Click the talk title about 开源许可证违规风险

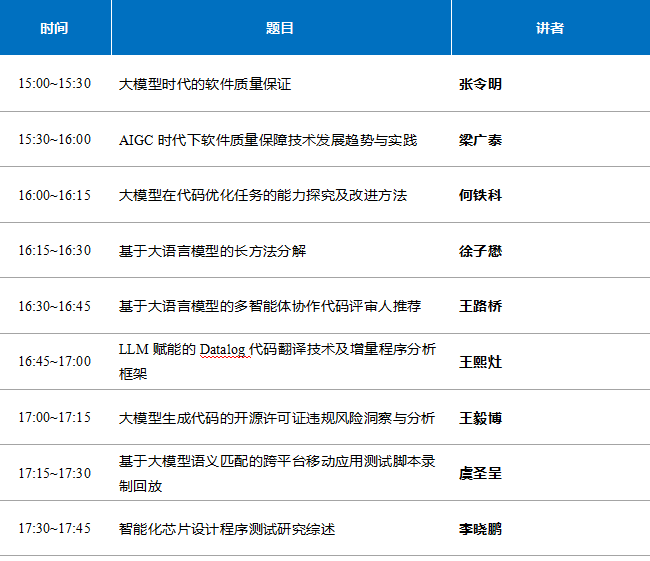point(276,417)
